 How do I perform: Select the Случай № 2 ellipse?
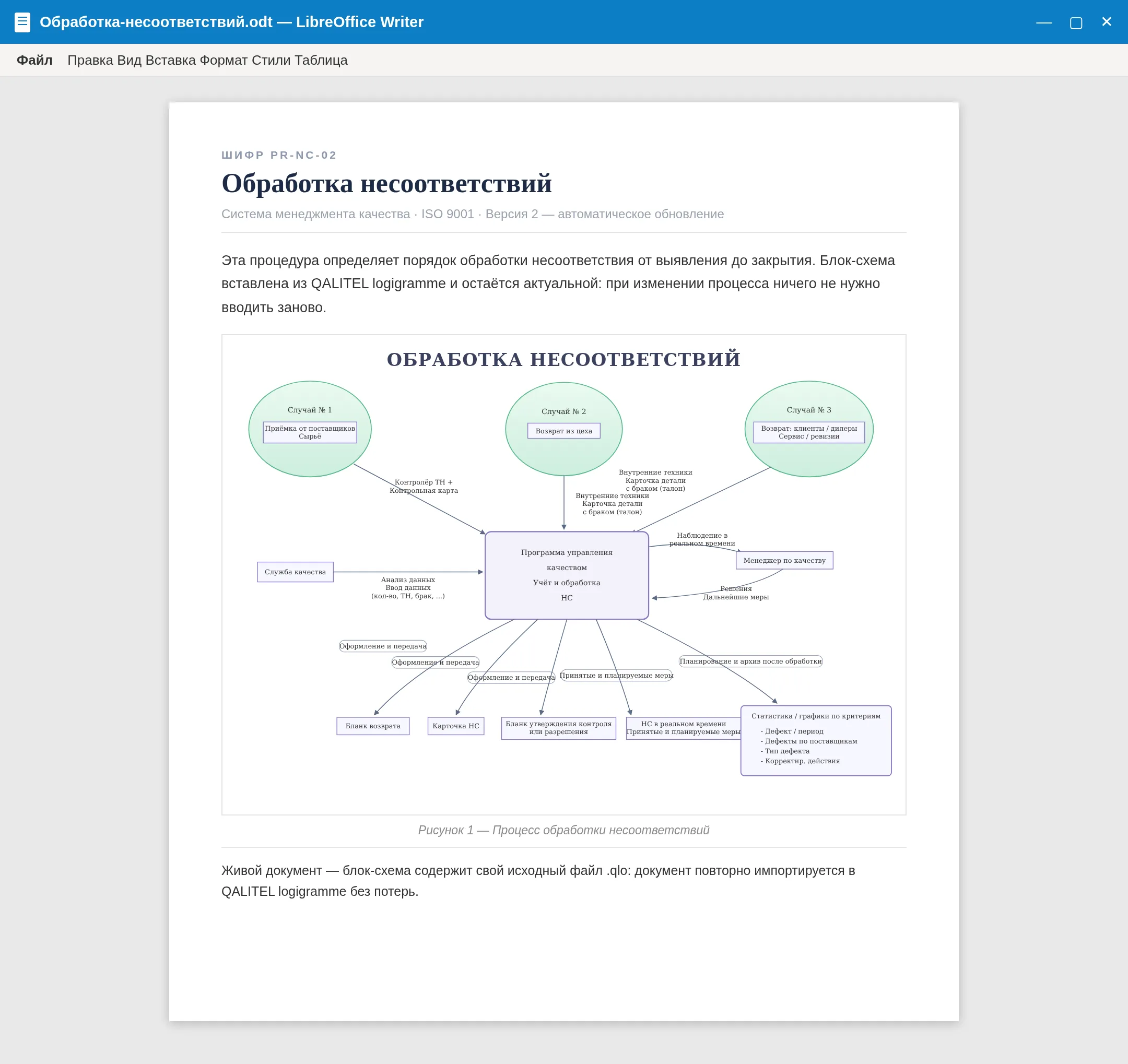[x=563, y=429]
